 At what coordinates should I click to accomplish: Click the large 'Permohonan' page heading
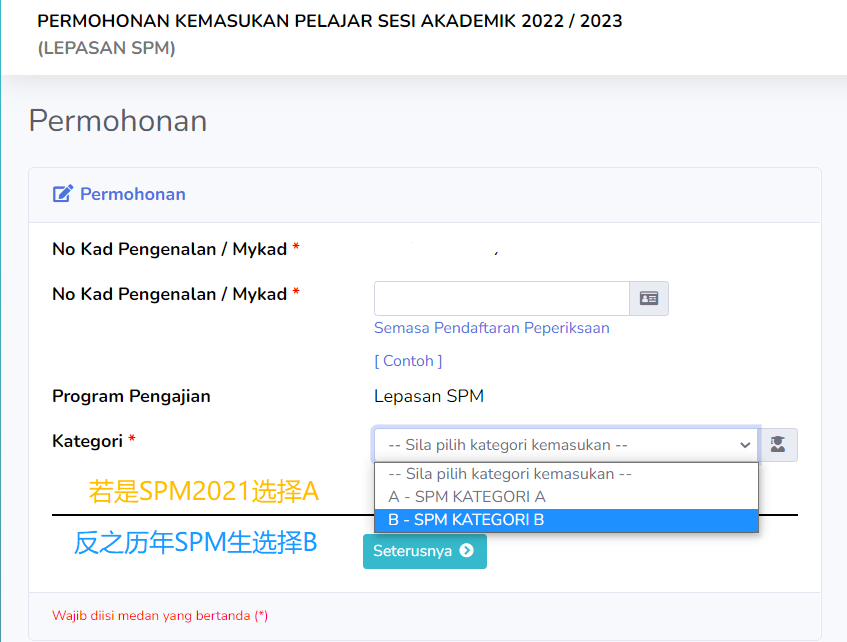118,121
